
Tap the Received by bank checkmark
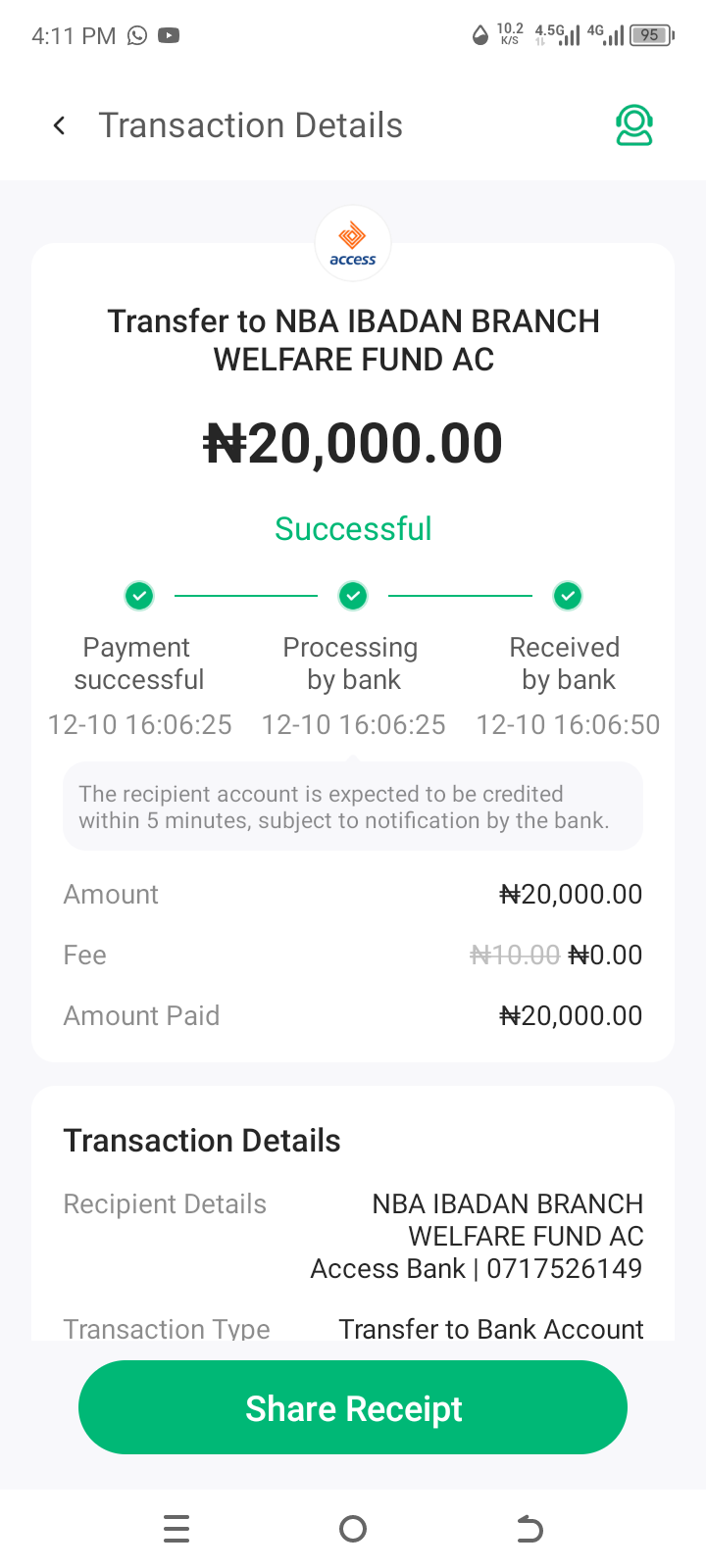(x=568, y=595)
